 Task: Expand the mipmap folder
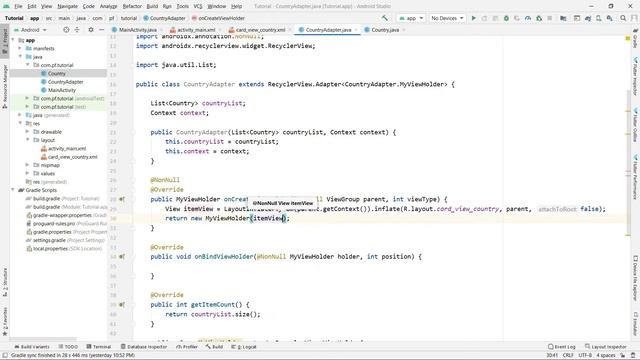[27, 165]
